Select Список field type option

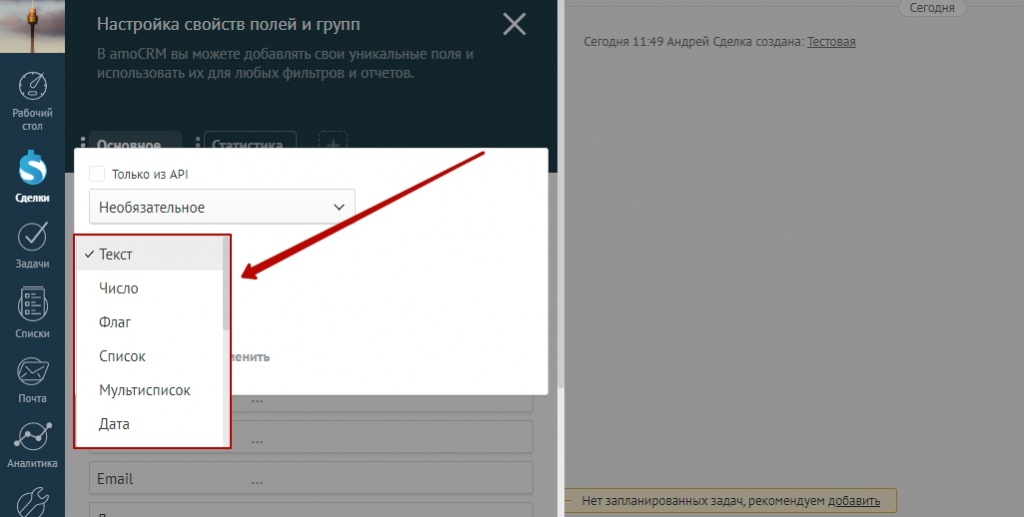(x=150, y=356)
